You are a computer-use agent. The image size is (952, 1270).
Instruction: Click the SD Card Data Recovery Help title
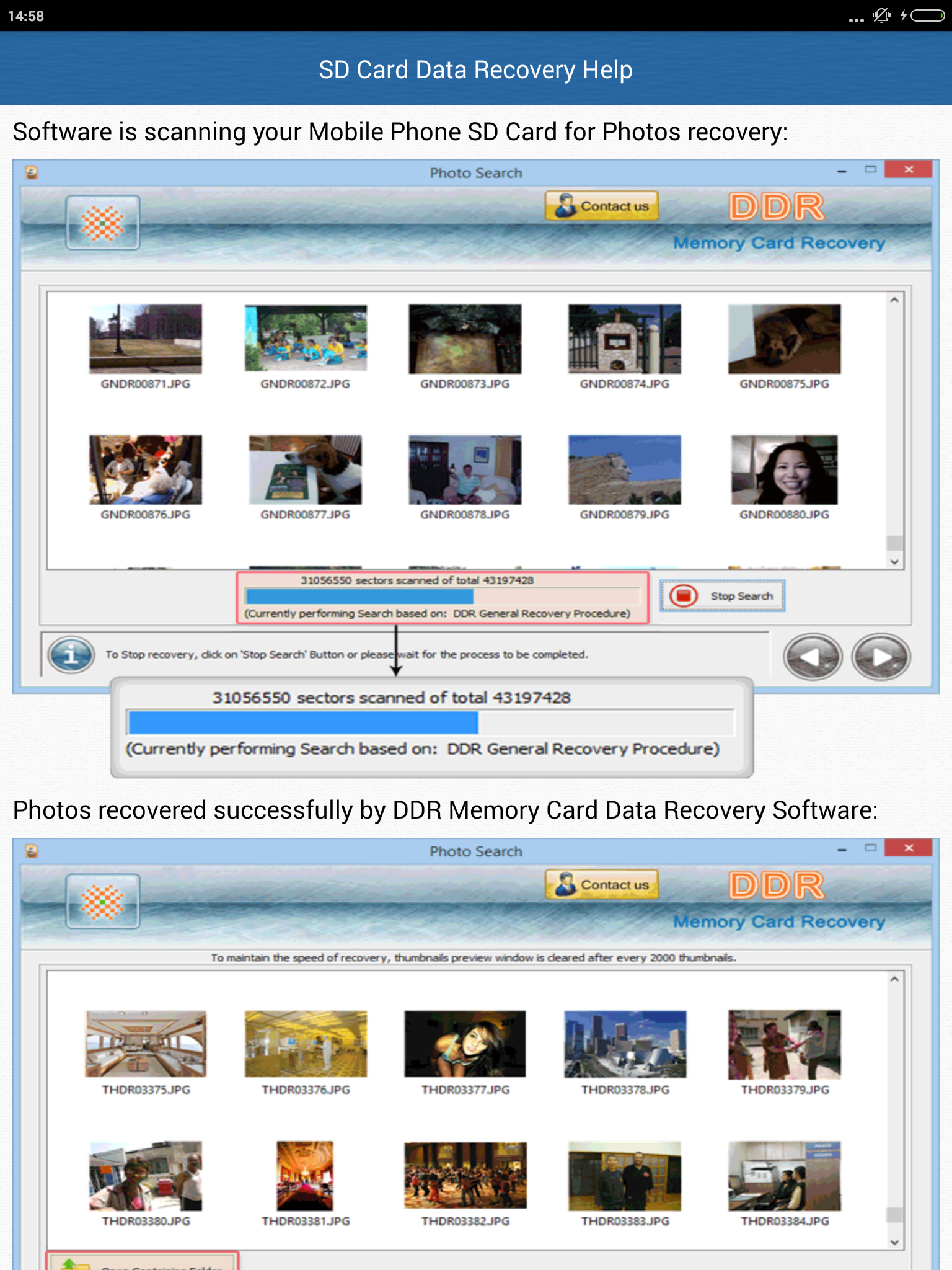click(475, 69)
